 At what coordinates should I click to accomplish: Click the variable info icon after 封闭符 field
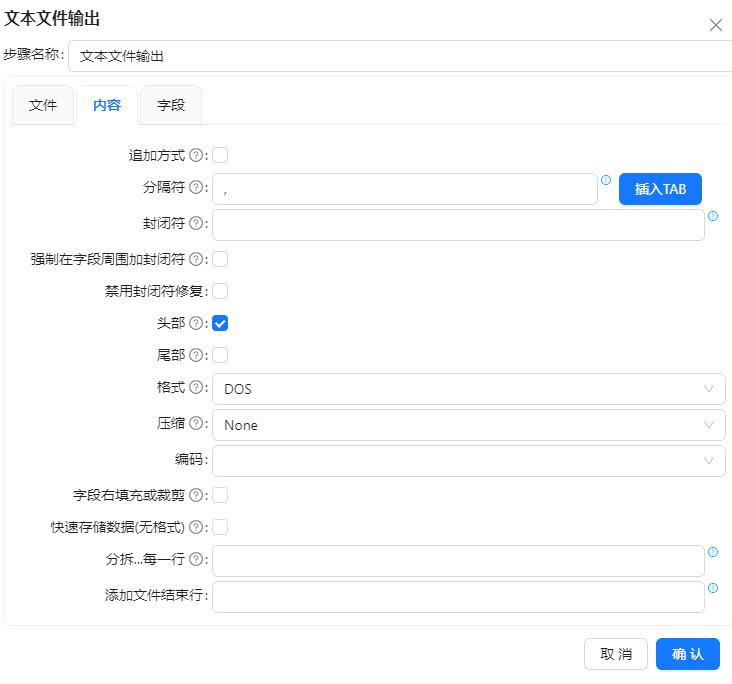click(x=713, y=215)
